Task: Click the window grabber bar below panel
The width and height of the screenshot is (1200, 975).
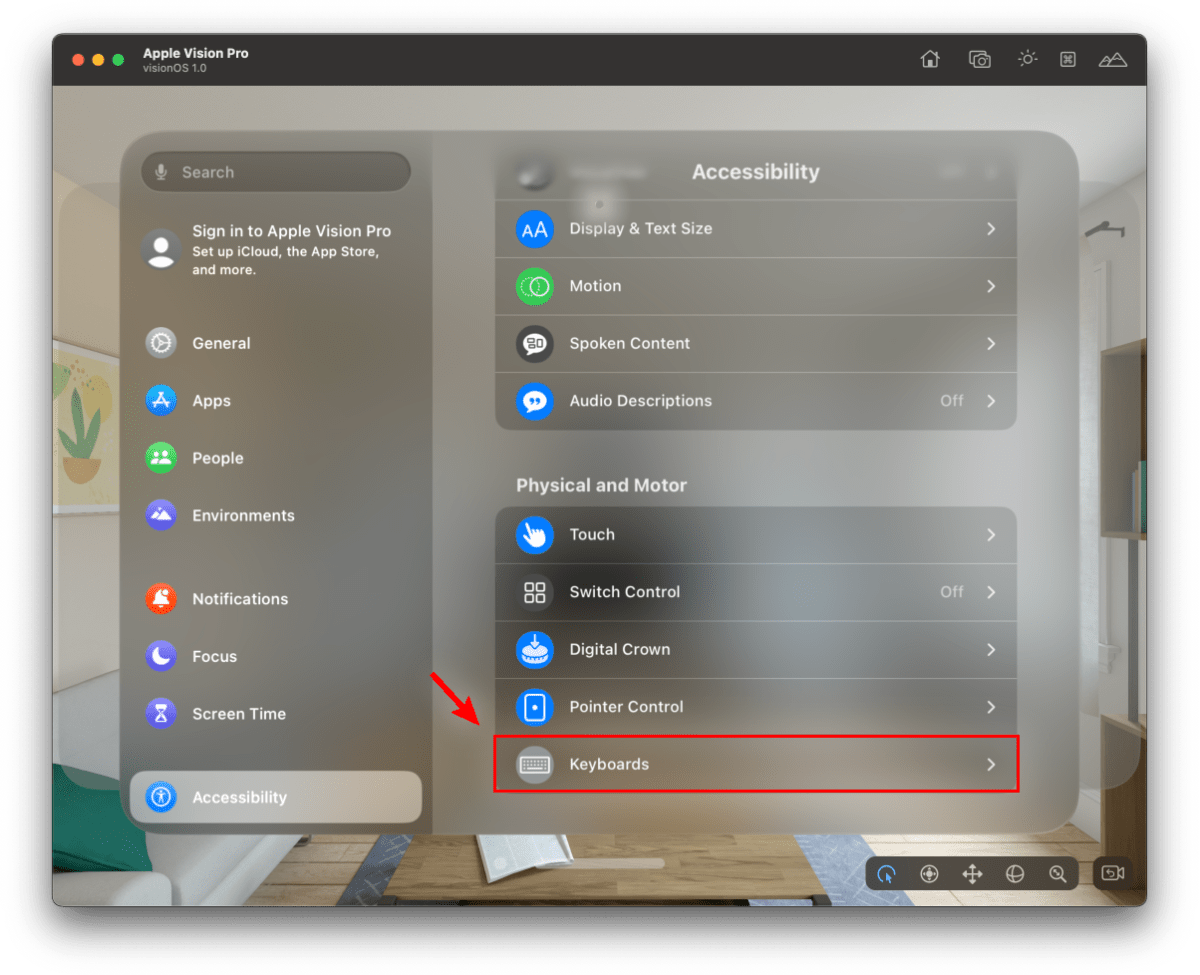Action: (600, 863)
